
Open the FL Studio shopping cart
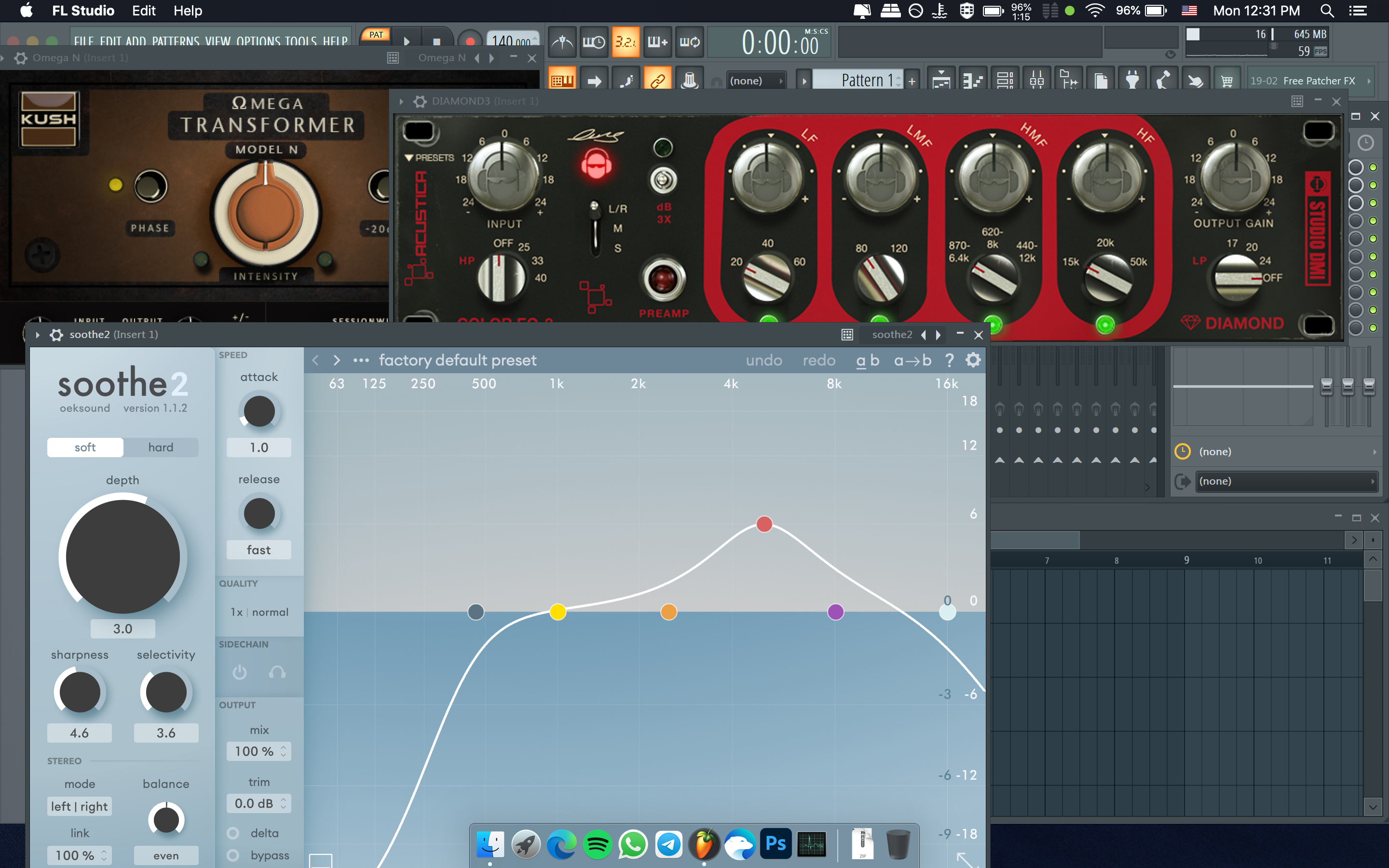point(1227,81)
